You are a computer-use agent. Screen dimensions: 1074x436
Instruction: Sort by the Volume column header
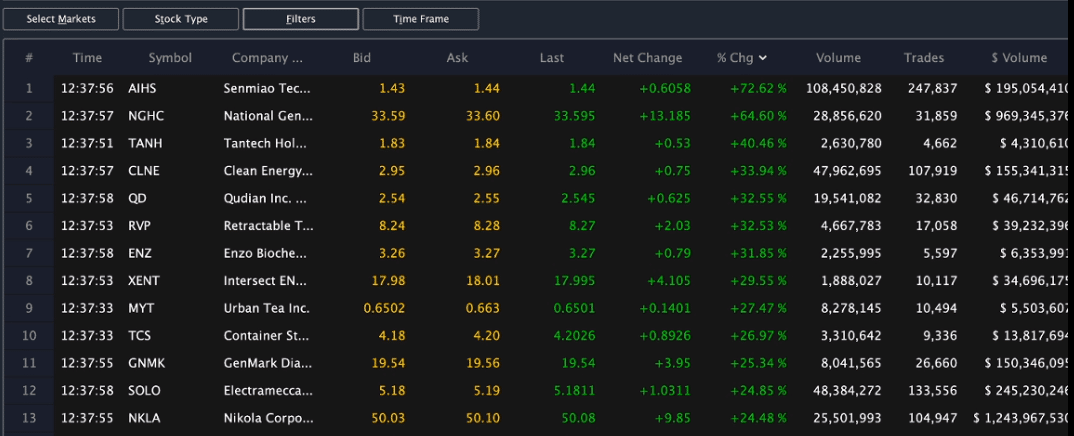[838, 58]
